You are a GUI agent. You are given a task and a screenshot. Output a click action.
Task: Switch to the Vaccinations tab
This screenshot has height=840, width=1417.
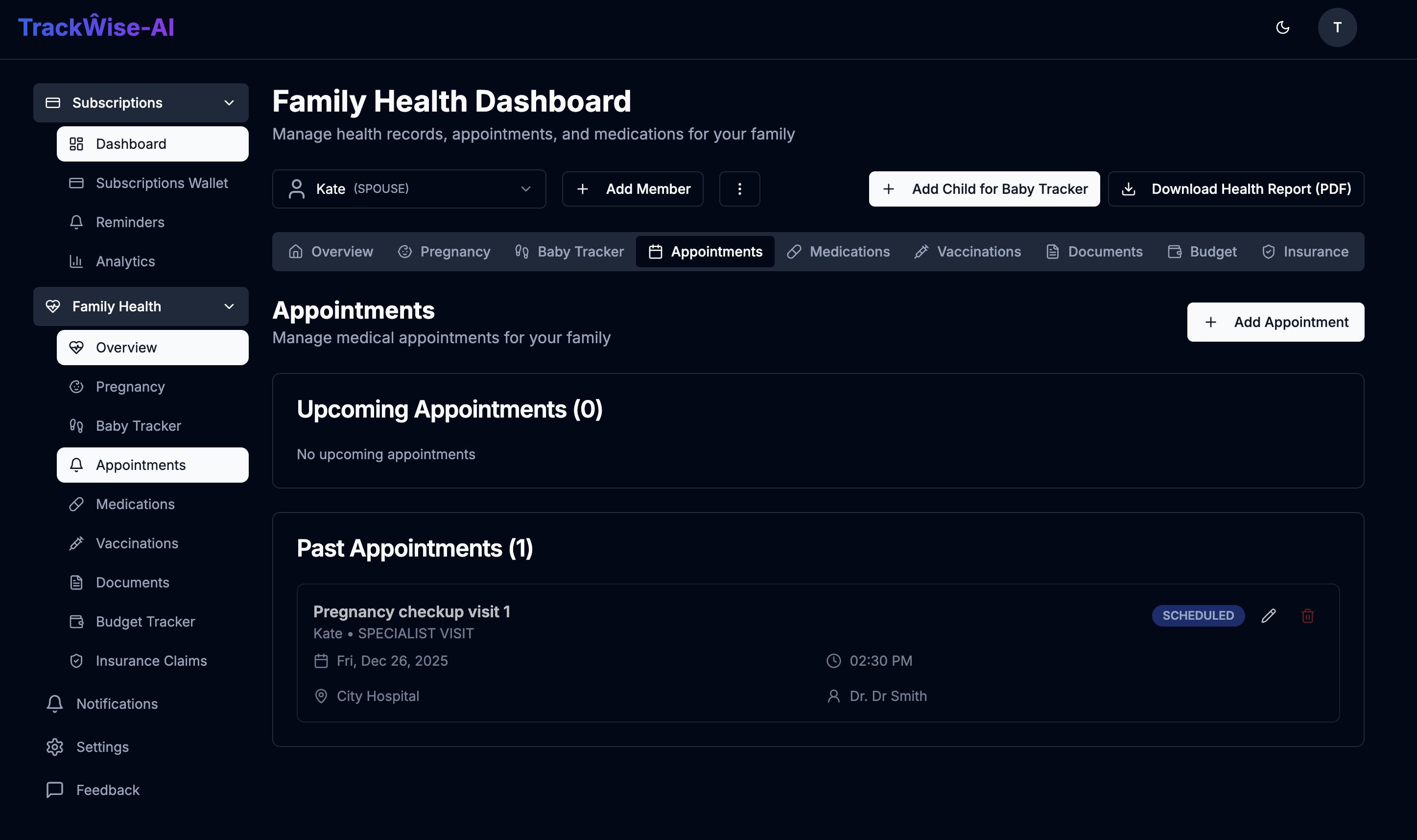967,251
